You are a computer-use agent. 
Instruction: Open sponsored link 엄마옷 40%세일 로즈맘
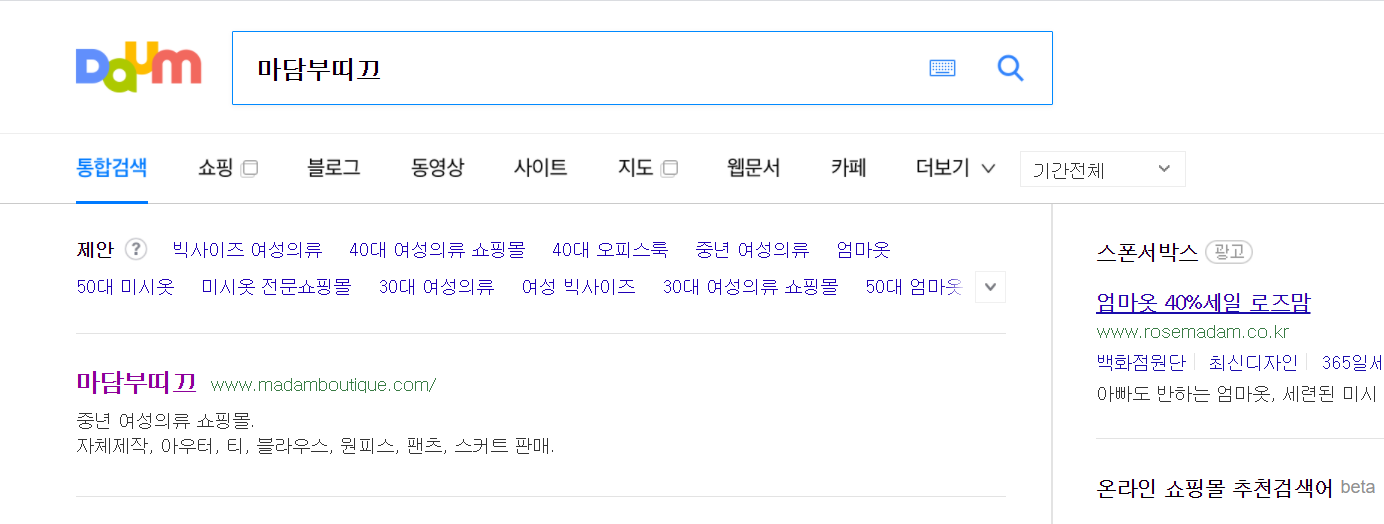(1203, 303)
